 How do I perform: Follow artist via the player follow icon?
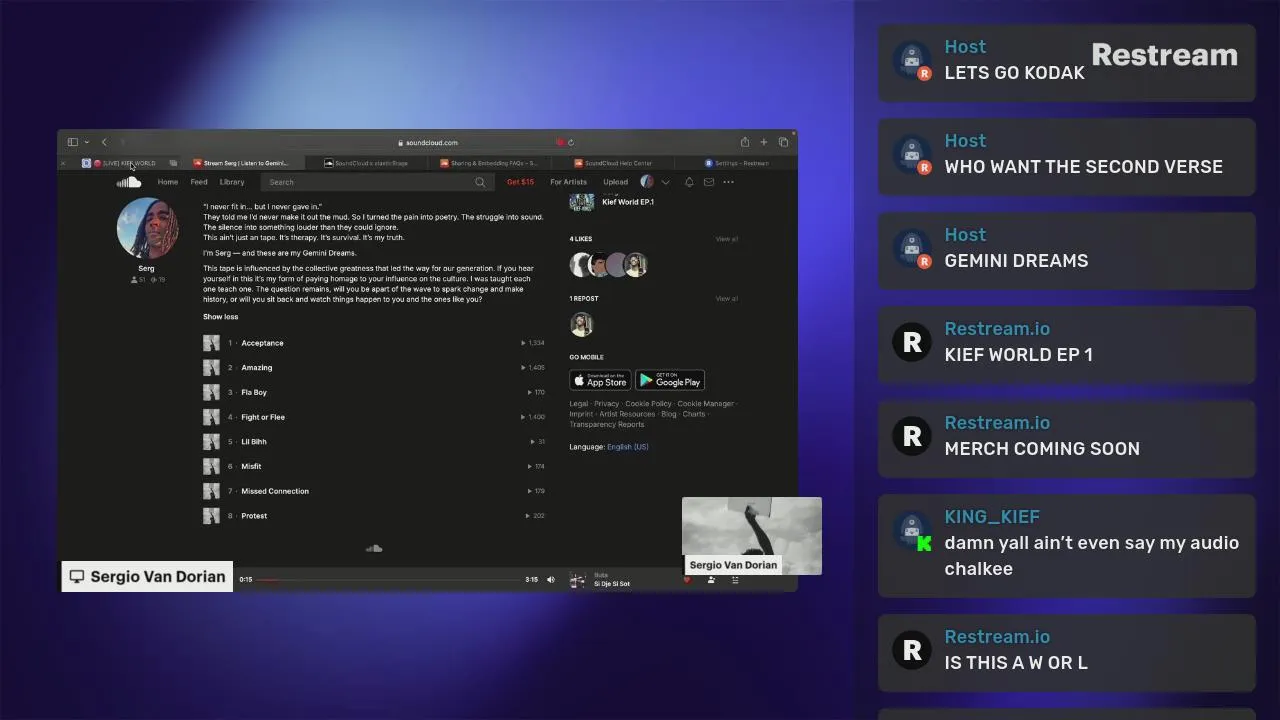click(711, 580)
